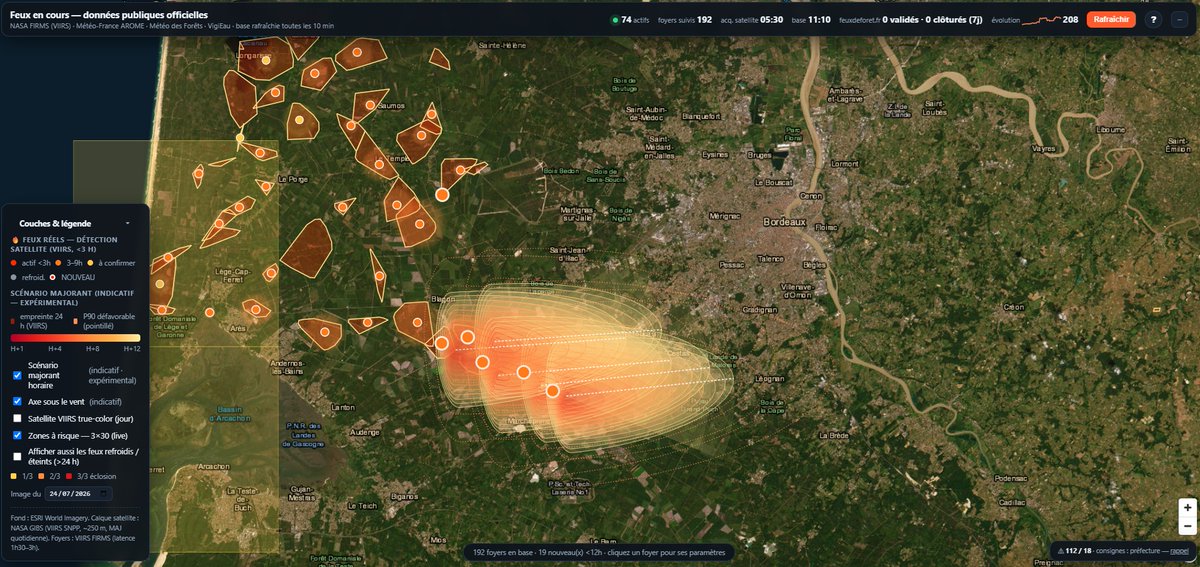The width and height of the screenshot is (1200, 567).
Task: Zoom out the map with the minus button
Action: (1186, 526)
